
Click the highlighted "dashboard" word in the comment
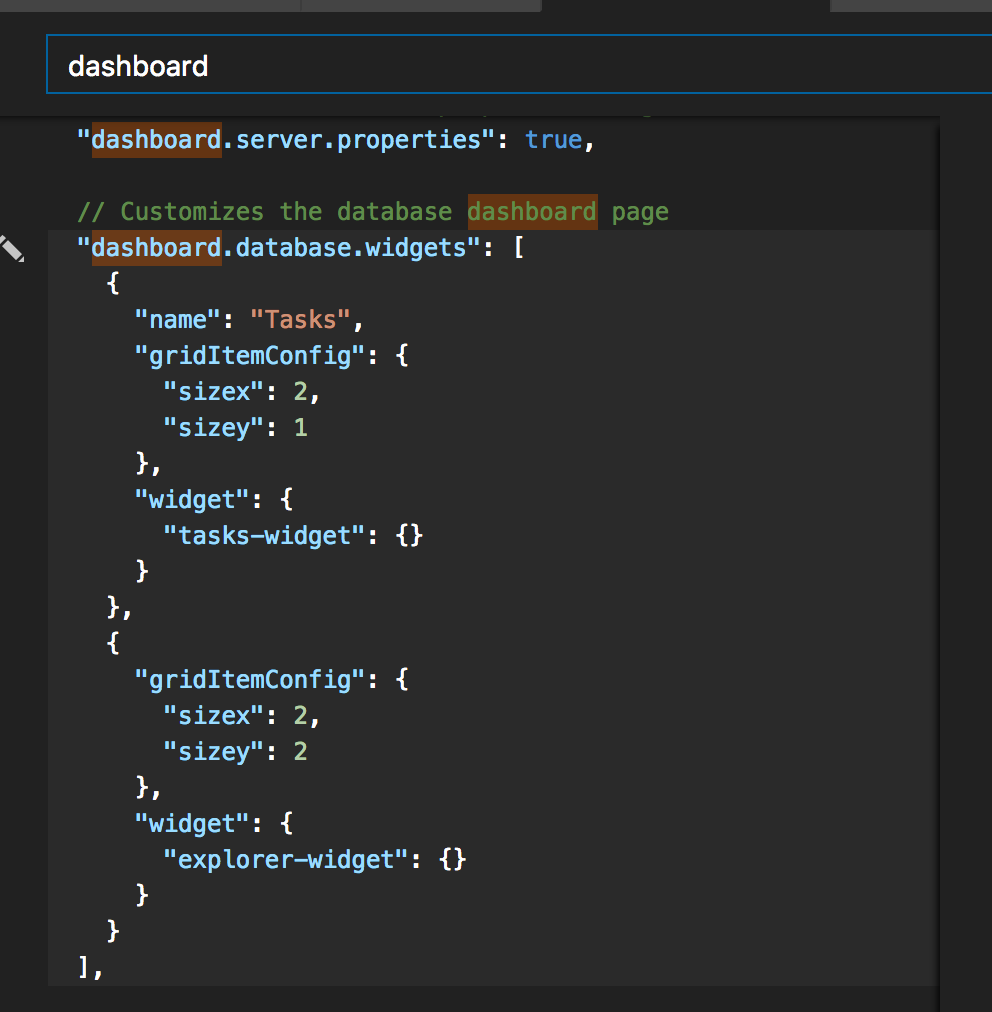click(532, 212)
